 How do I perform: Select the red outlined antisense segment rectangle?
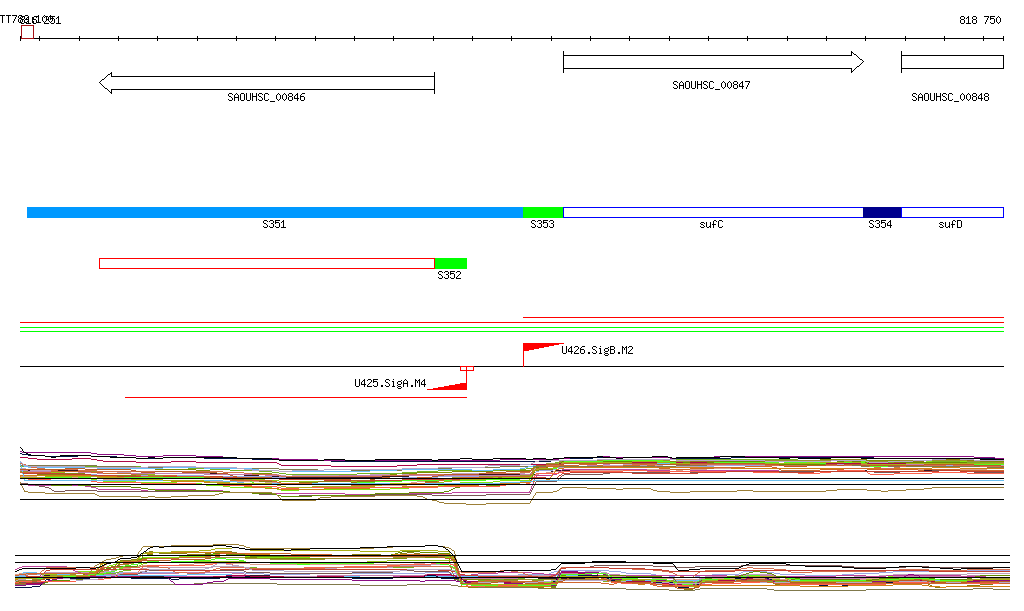[x=267, y=263]
